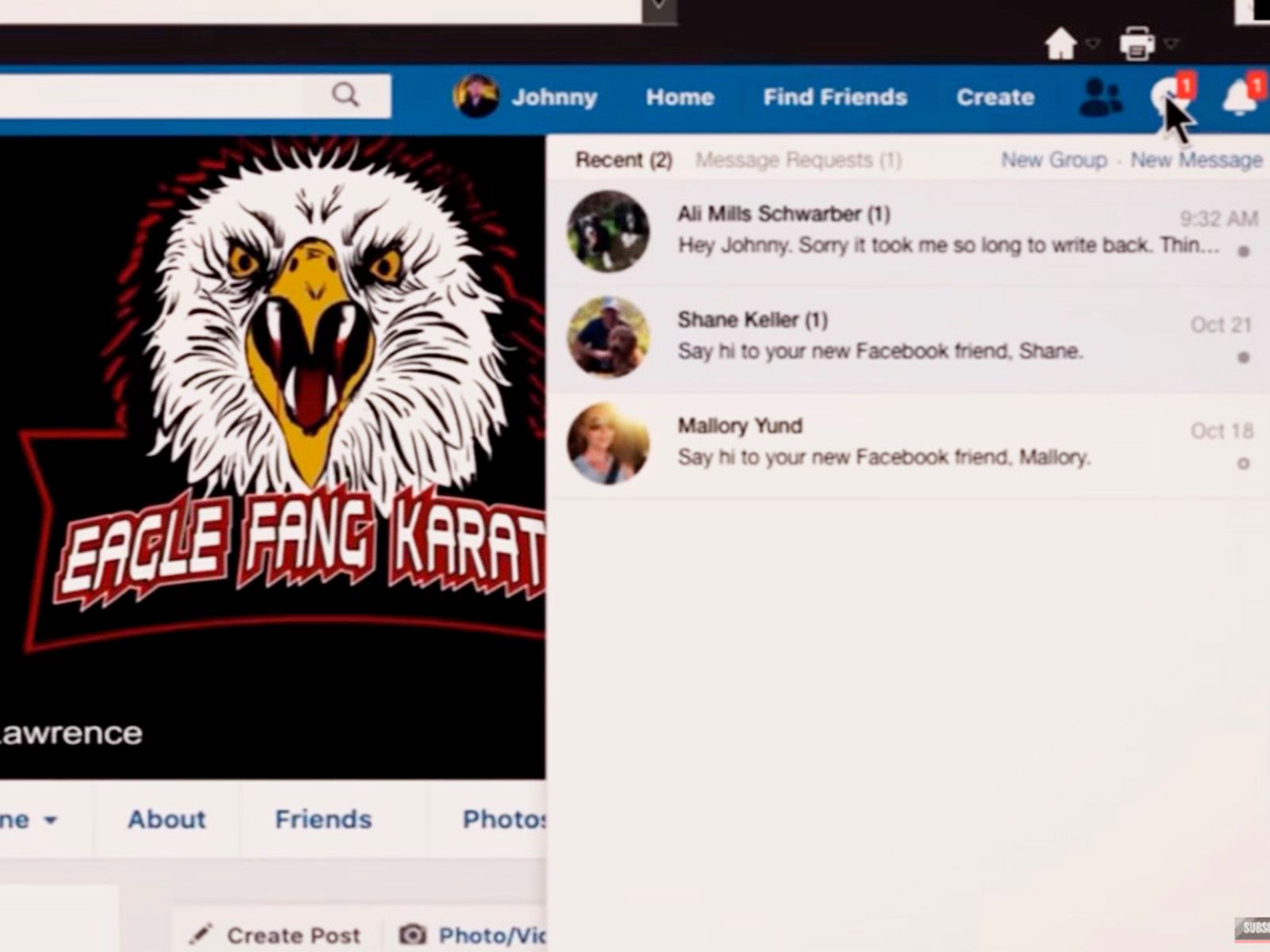Click Johnny's profile picture in navbar
The image size is (1270, 952).
pyautogui.click(x=475, y=97)
